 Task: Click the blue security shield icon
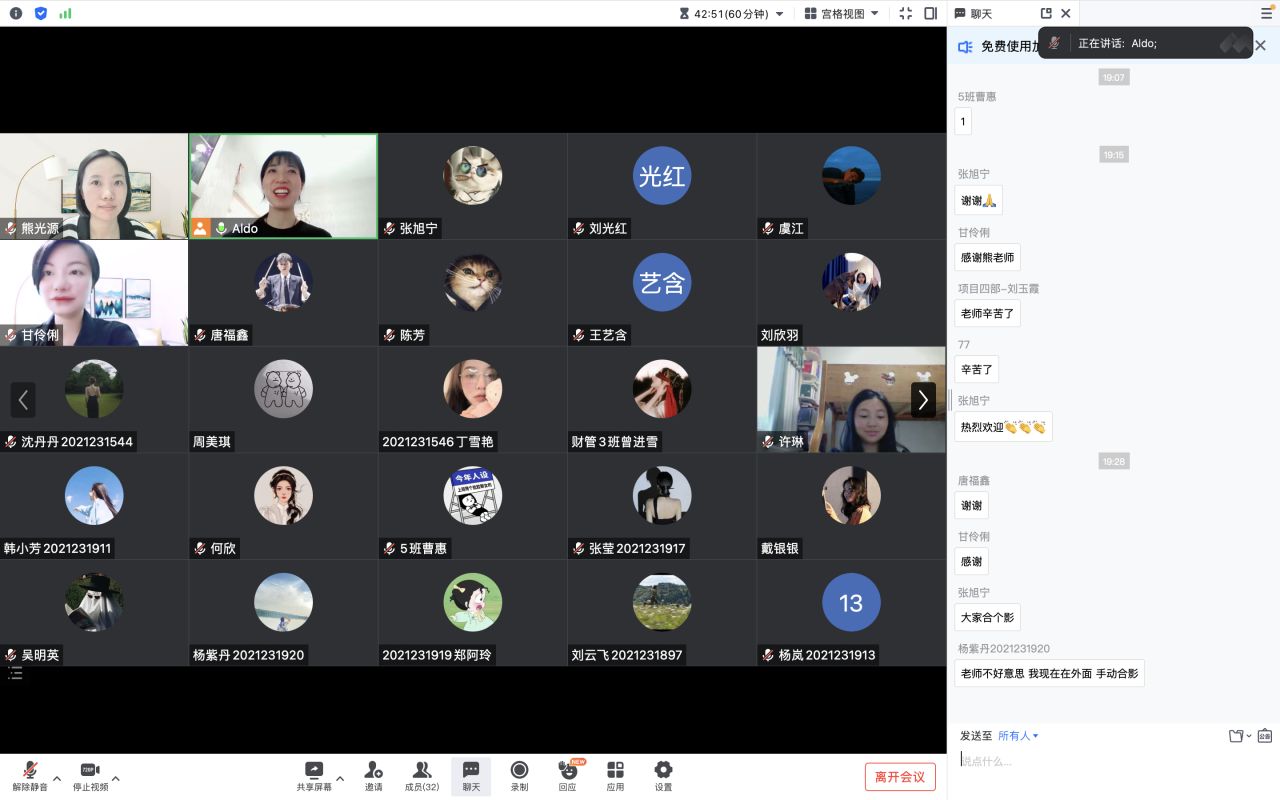[x=41, y=13]
